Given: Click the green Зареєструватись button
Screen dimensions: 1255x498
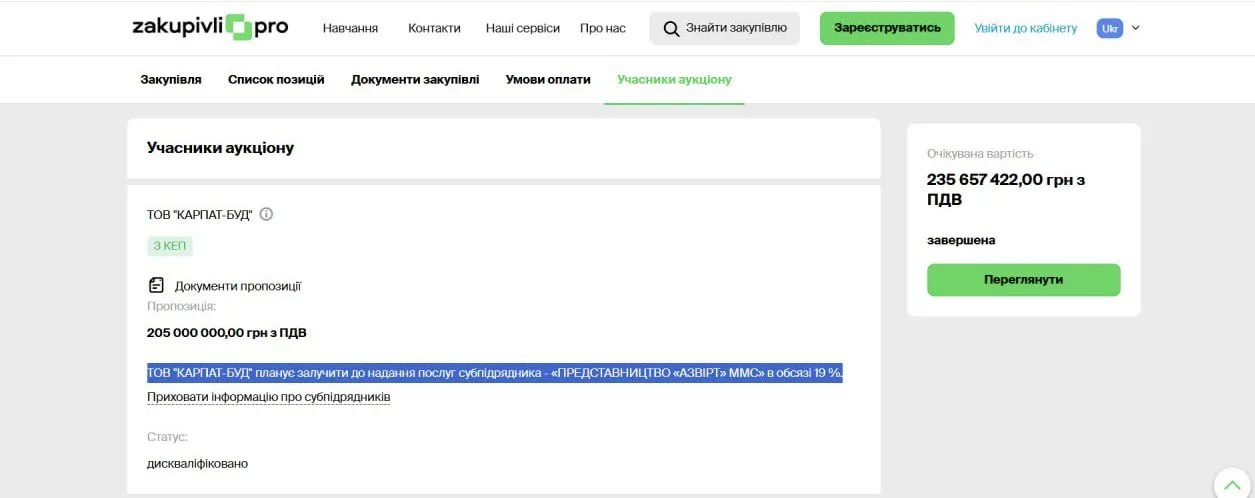Looking at the screenshot, I should click(887, 28).
